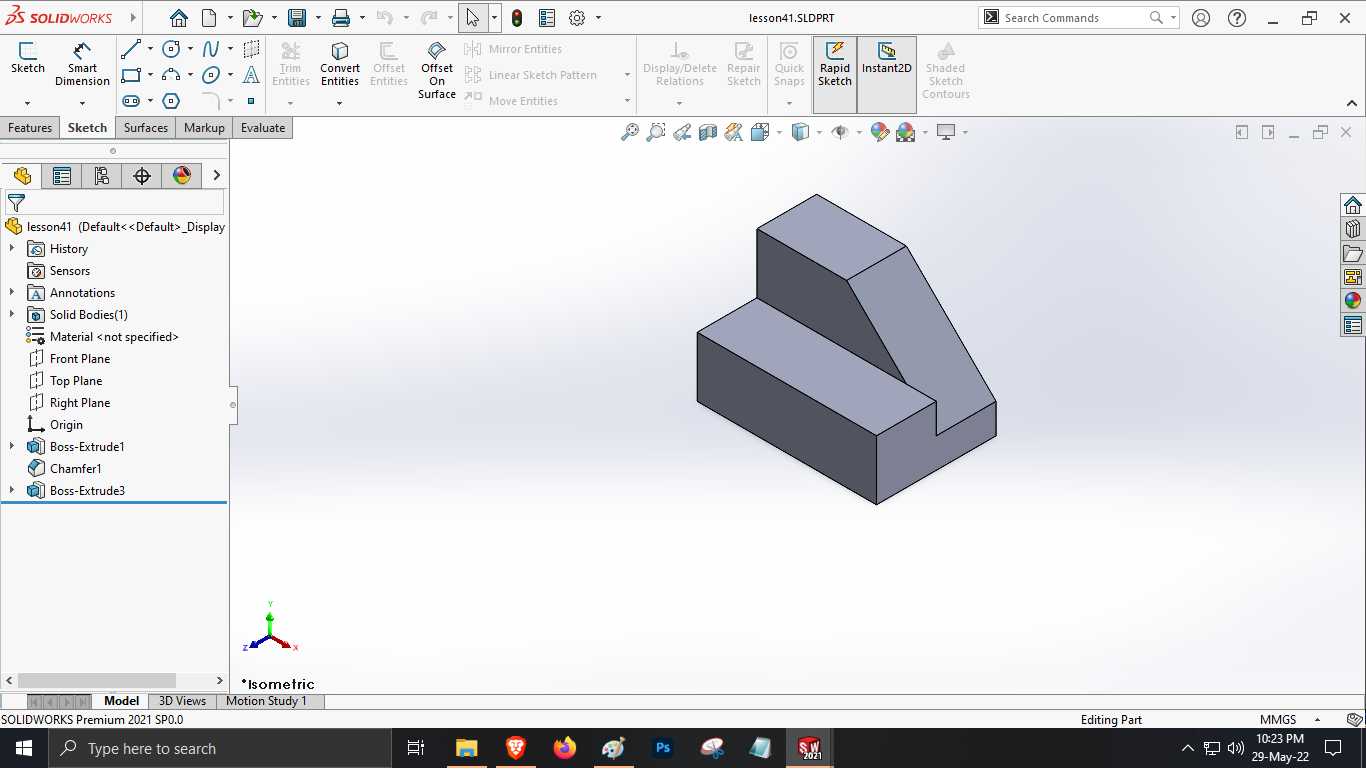Click the feature tree filter icon

tap(16, 203)
